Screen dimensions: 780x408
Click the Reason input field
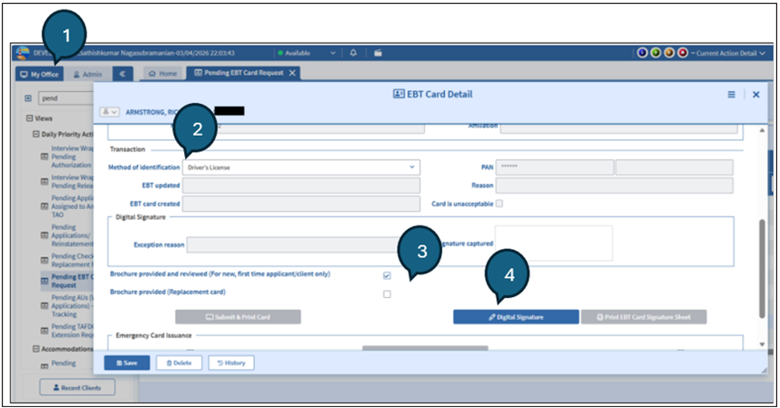click(x=614, y=186)
